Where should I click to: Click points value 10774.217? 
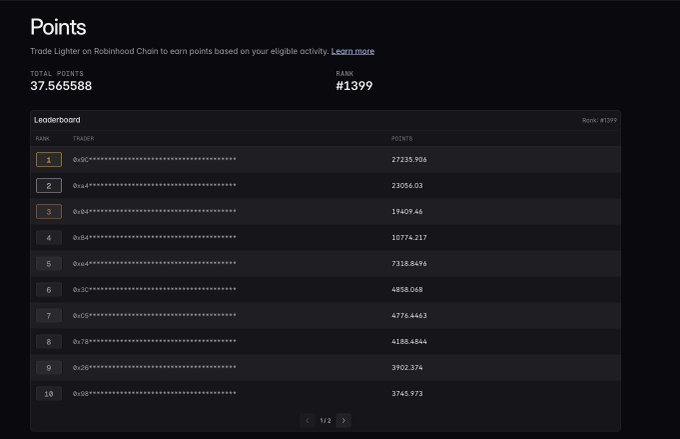pos(409,238)
